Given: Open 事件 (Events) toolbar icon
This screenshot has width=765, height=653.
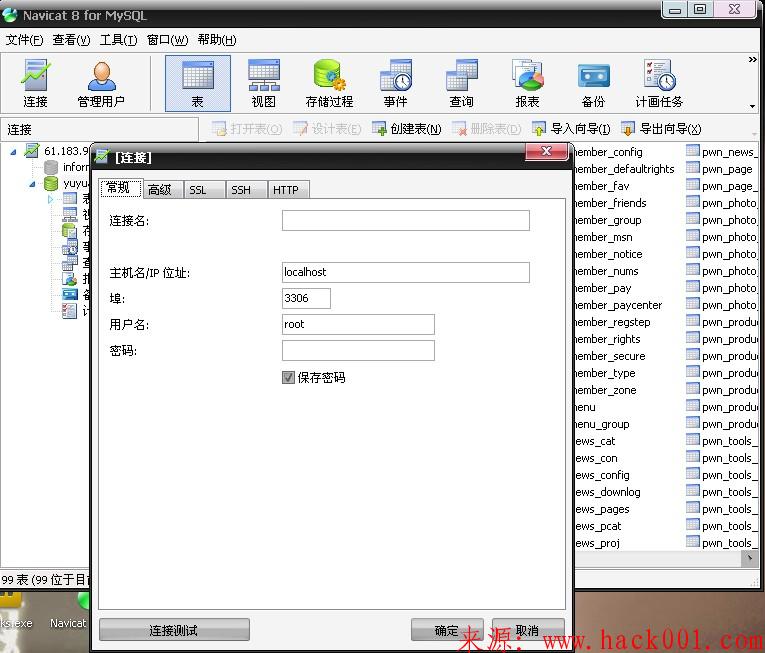Looking at the screenshot, I should coord(396,83).
